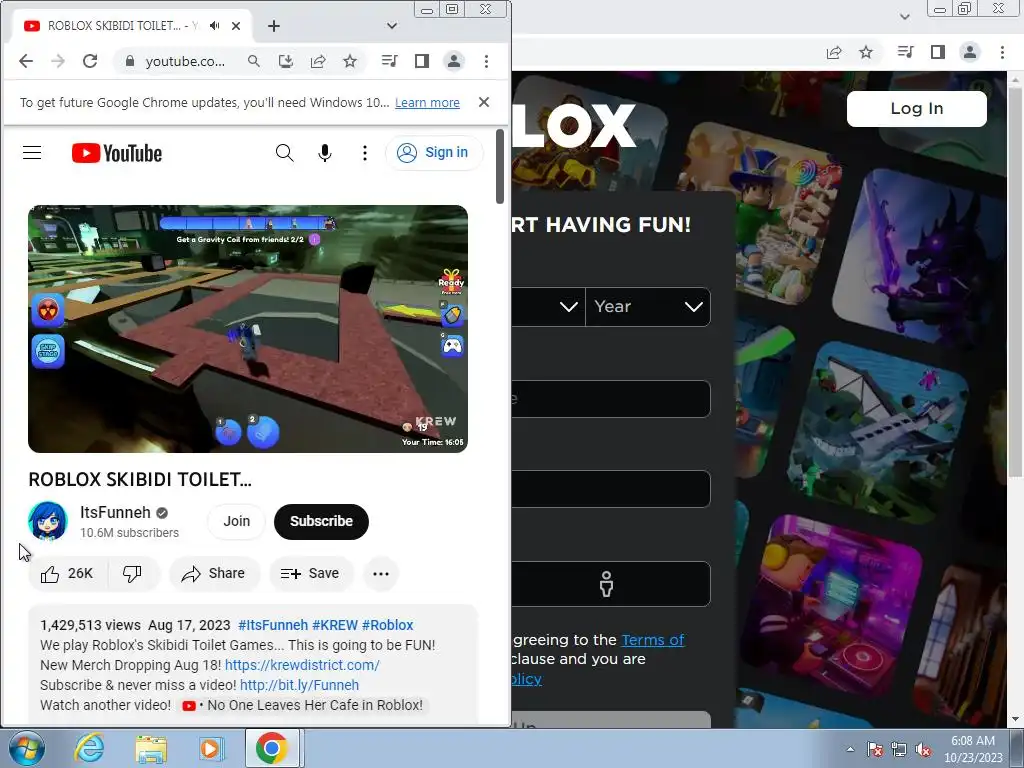Open media controls in YouTube window

389,61
